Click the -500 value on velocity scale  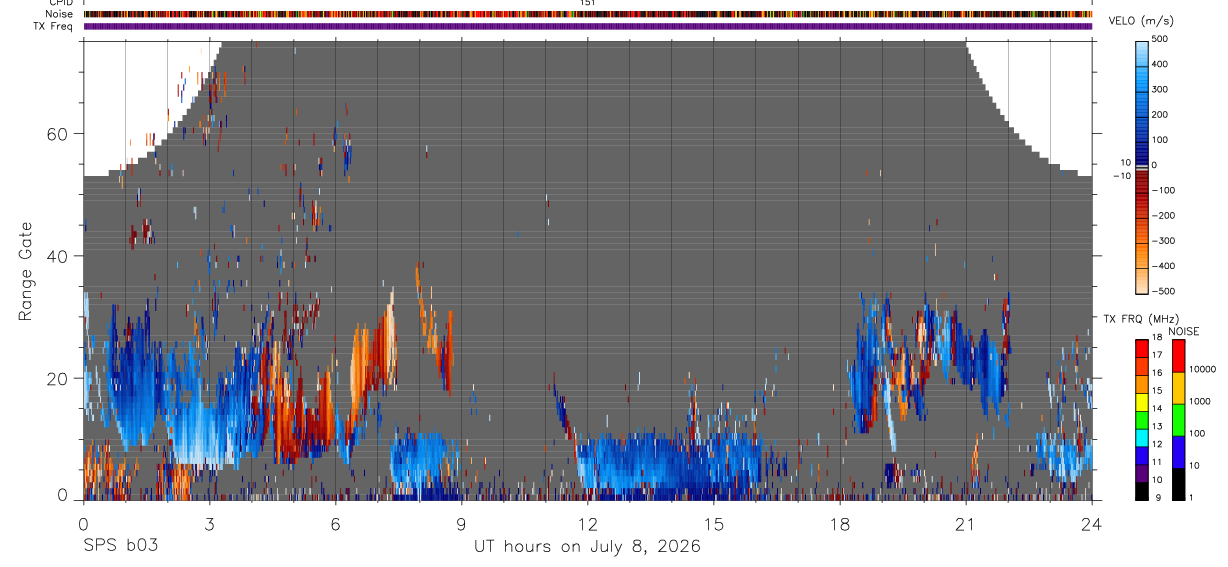[1164, 291]
